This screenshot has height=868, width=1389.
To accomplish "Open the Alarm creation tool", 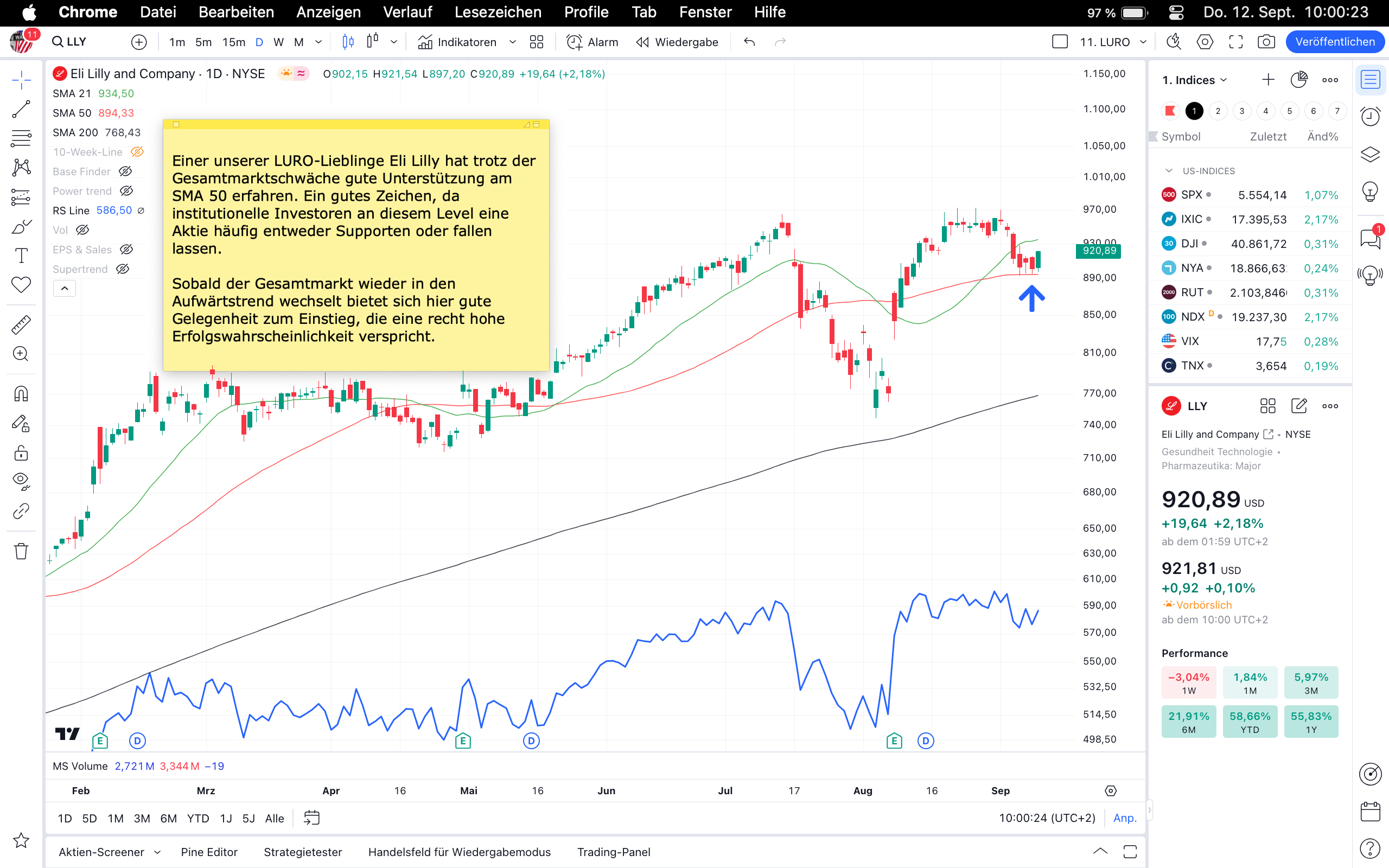I will point(592,42).
